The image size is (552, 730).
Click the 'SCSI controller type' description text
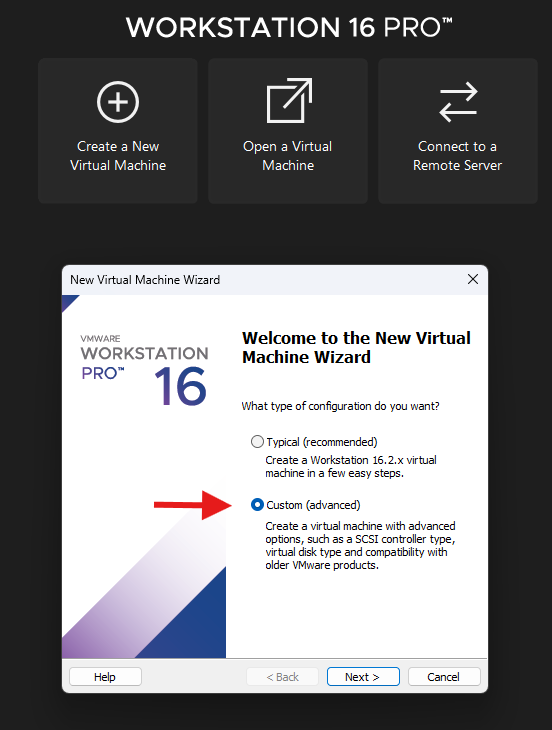[x=360, y=545]
